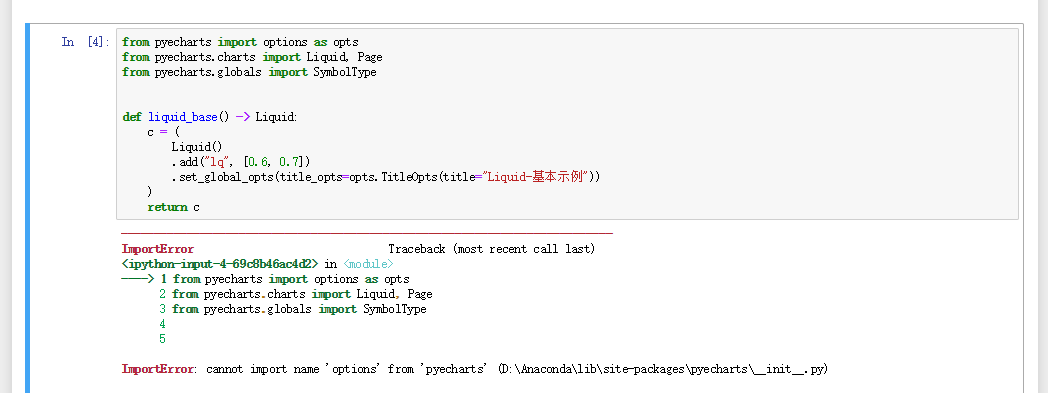Click '<ipython-input-4-69c8b46ac4d2>' in traceback
1048x393 pixels.
point(221,264)
